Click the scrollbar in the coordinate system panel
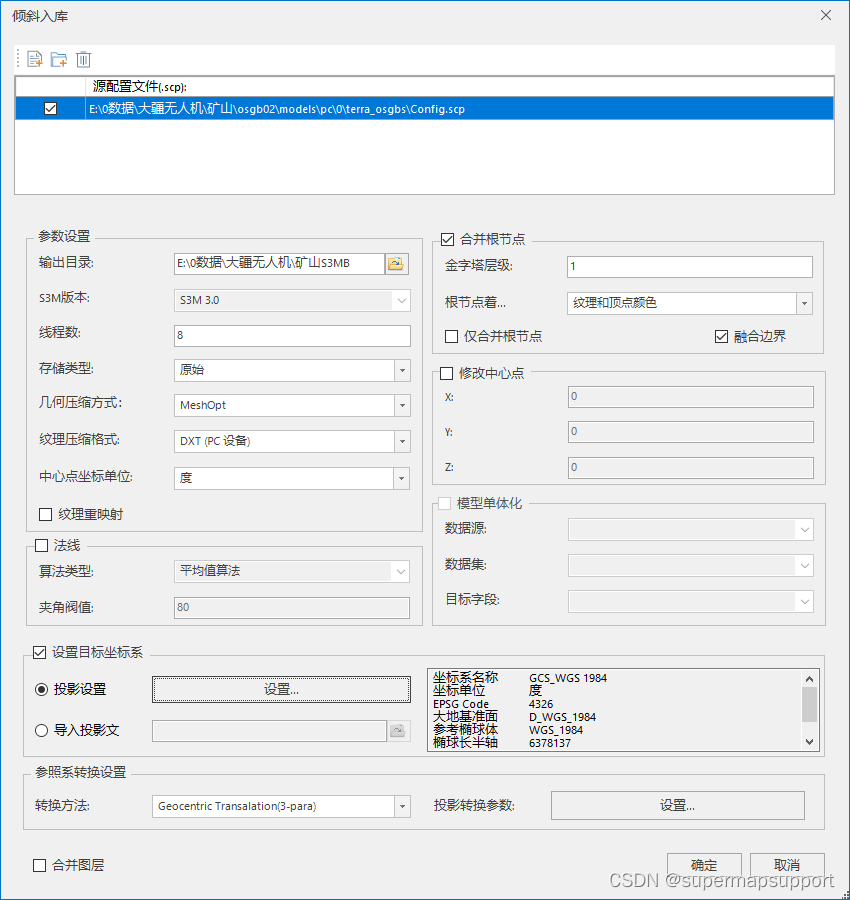The height and width of the screenshot is (900, 850). pos(809,705)
